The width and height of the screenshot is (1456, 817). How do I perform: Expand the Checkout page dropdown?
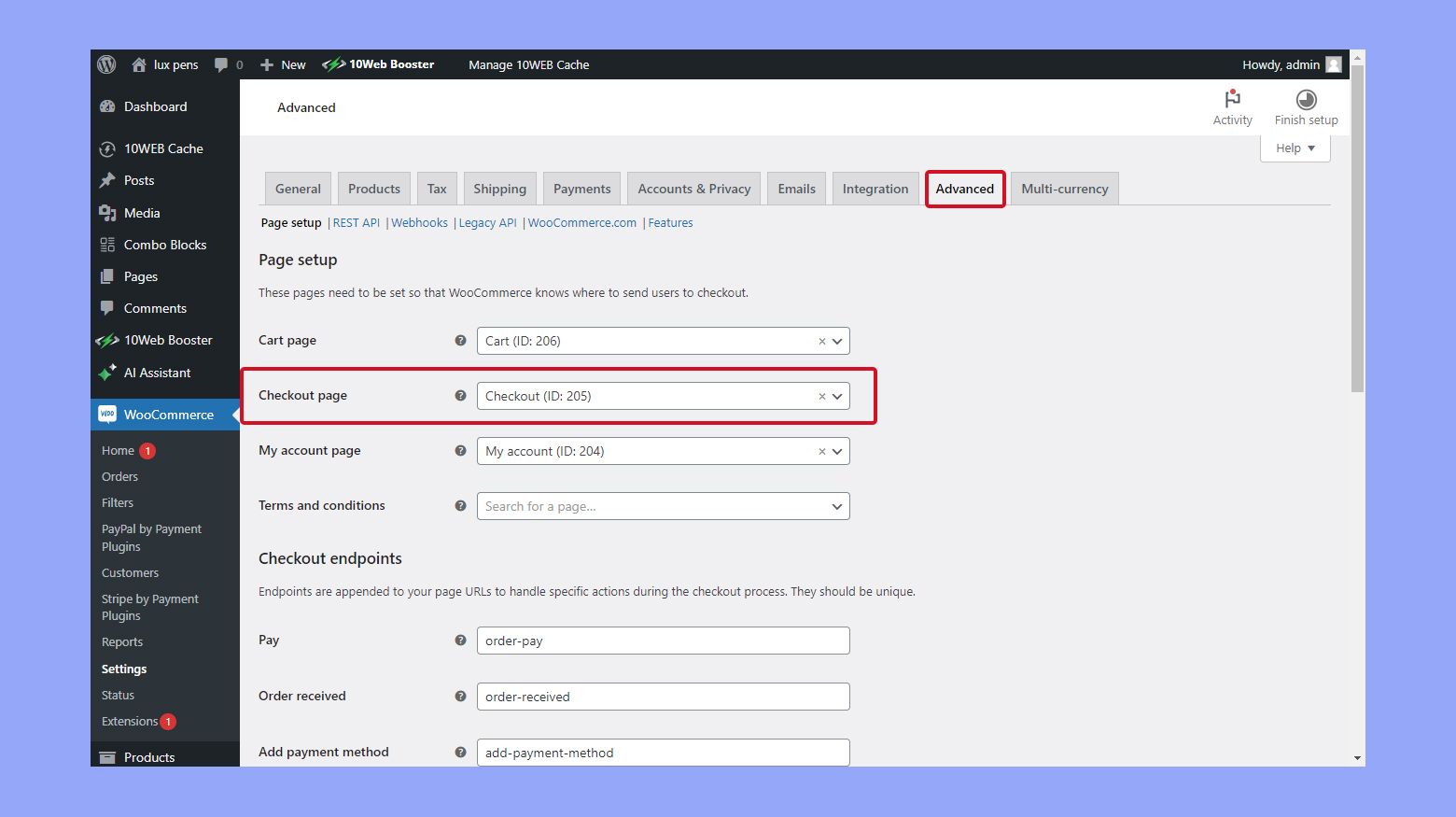pos(837,396)
